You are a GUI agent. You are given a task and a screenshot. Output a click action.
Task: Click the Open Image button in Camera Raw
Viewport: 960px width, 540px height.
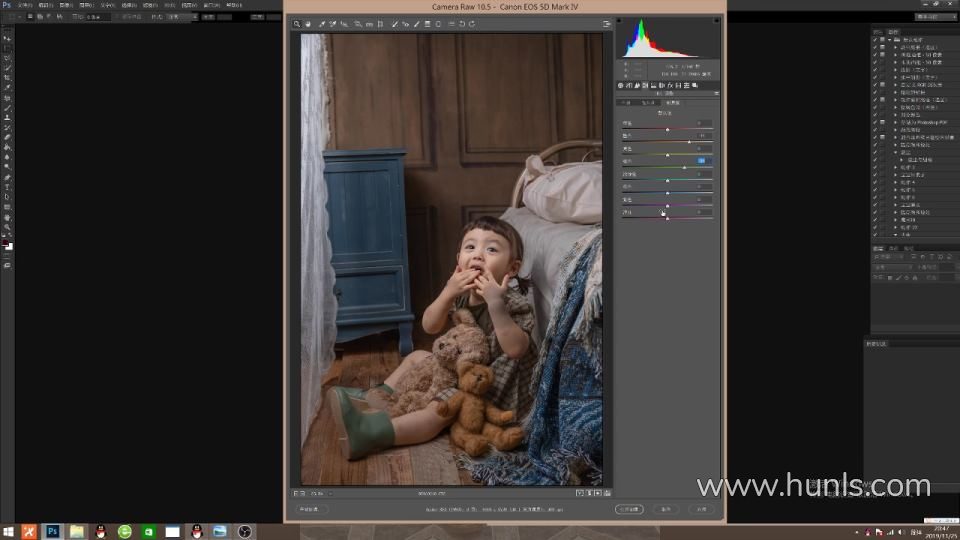[x=629, y=509]
